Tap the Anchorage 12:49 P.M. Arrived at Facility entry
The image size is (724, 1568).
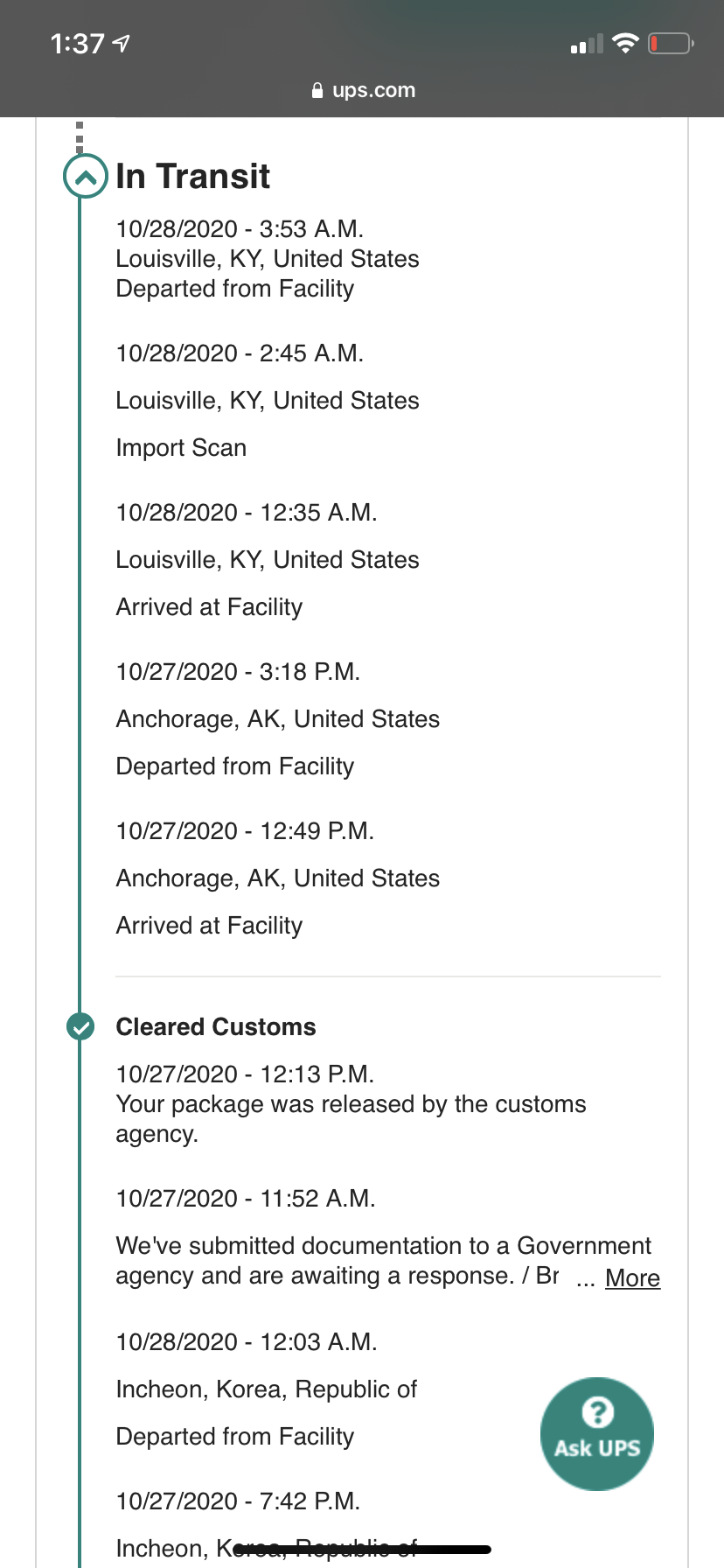coord(278,878)
